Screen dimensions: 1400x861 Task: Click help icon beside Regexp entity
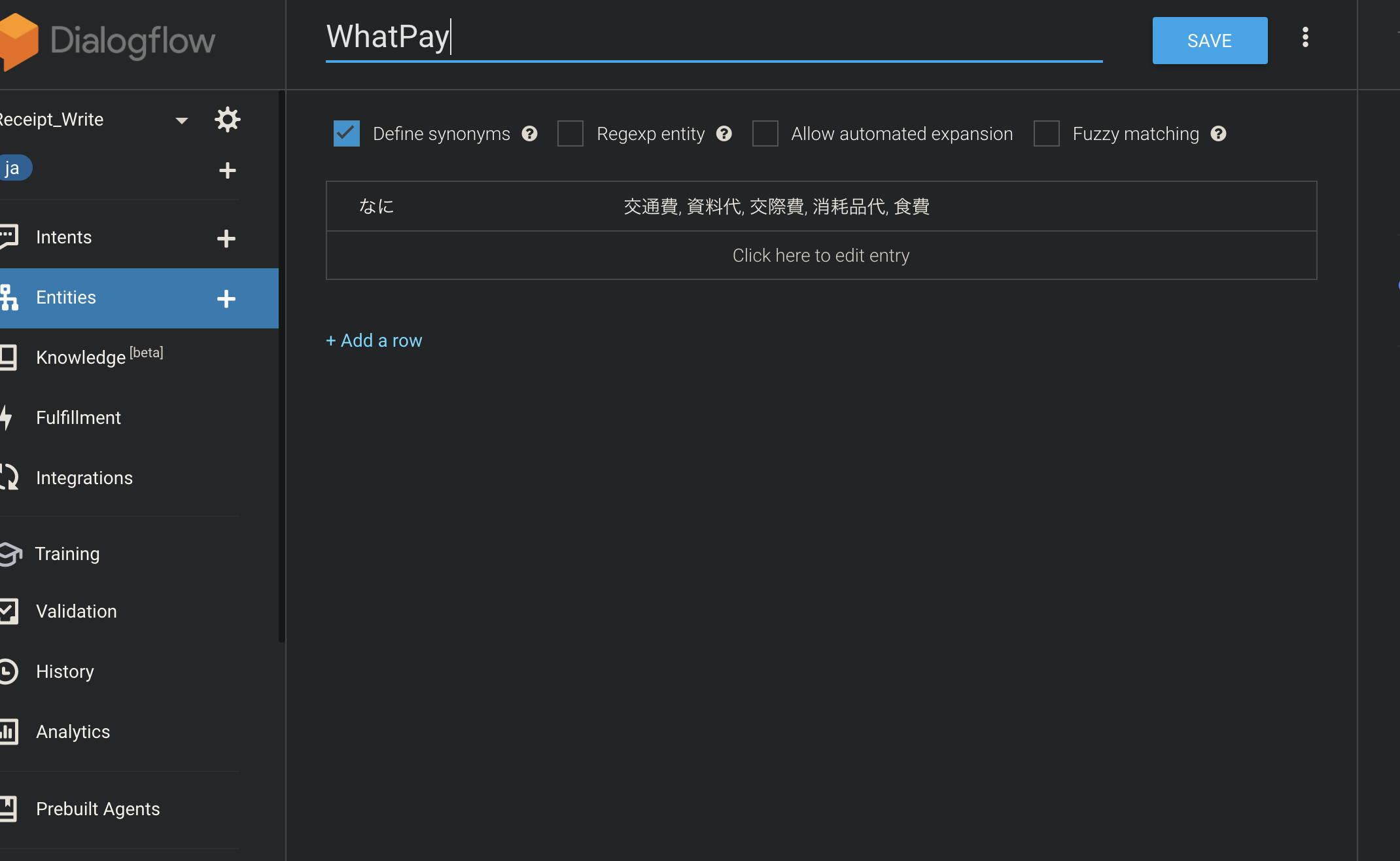(724, 134)
